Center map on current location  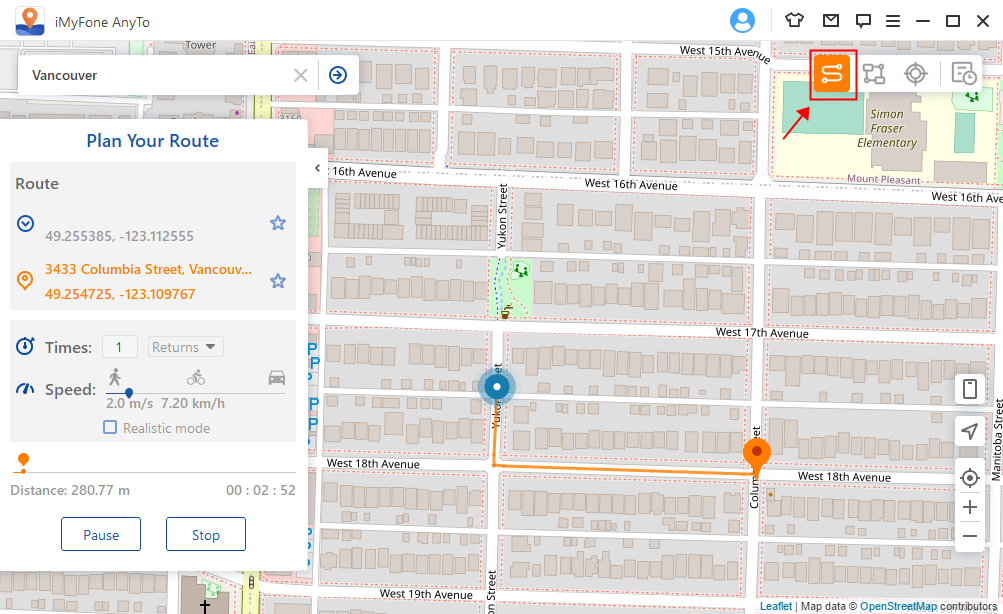click(968, 478)
